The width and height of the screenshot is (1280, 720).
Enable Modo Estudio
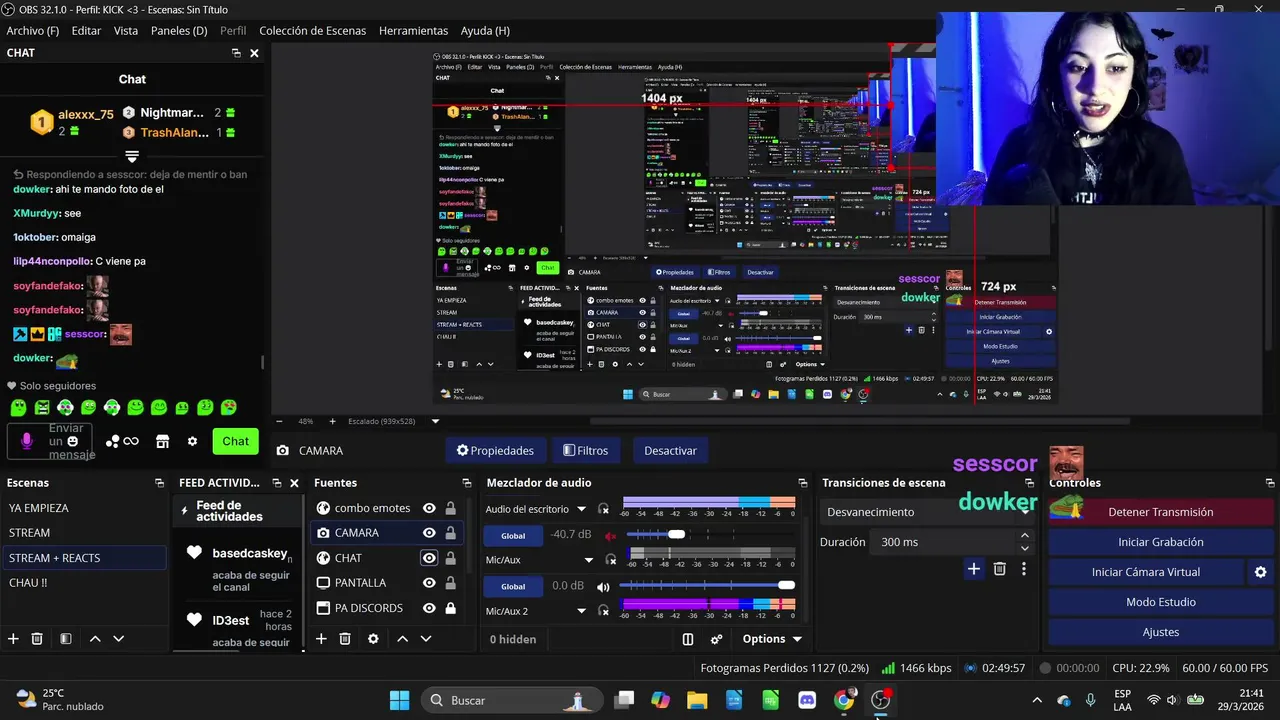1160,602
